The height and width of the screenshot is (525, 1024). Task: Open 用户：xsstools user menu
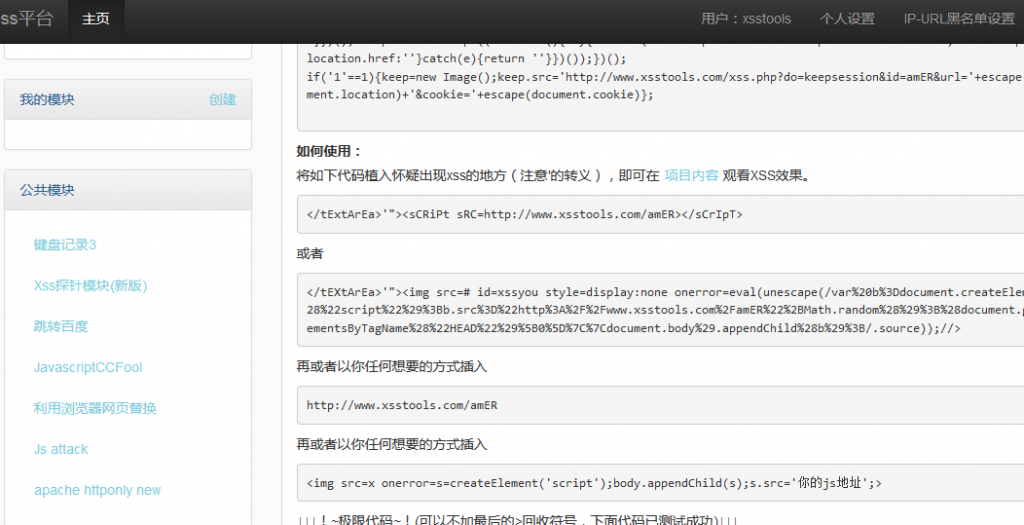746,19
